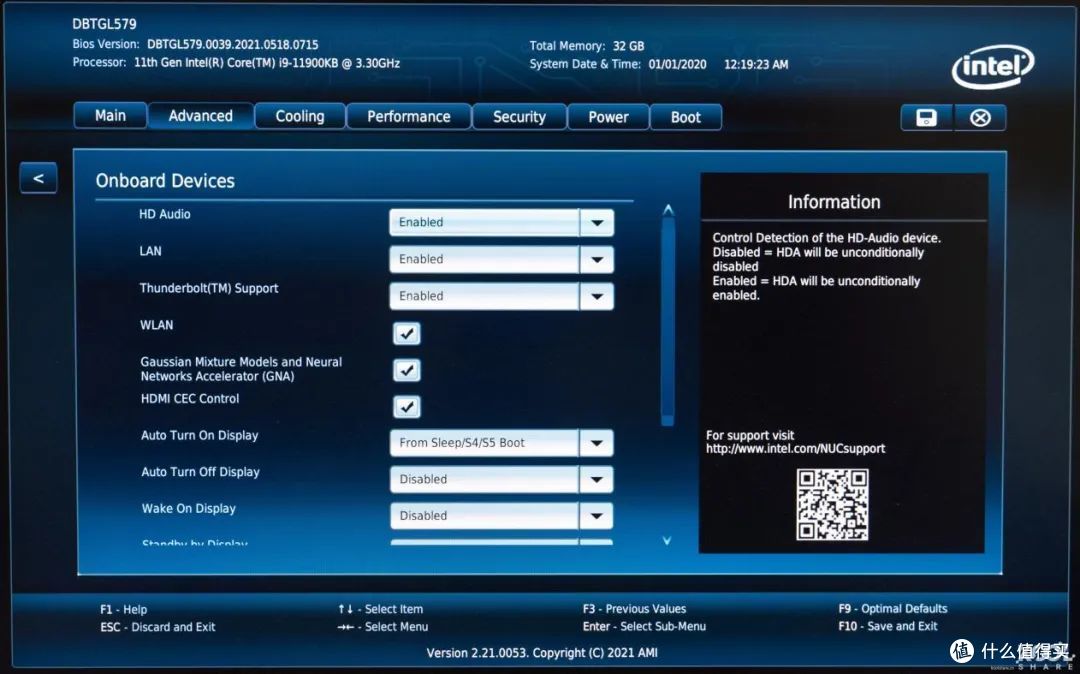Click 'F9 - Optimal Defaults' text
The height and width of the screenshot is (674, 1080).
(893, 609)
